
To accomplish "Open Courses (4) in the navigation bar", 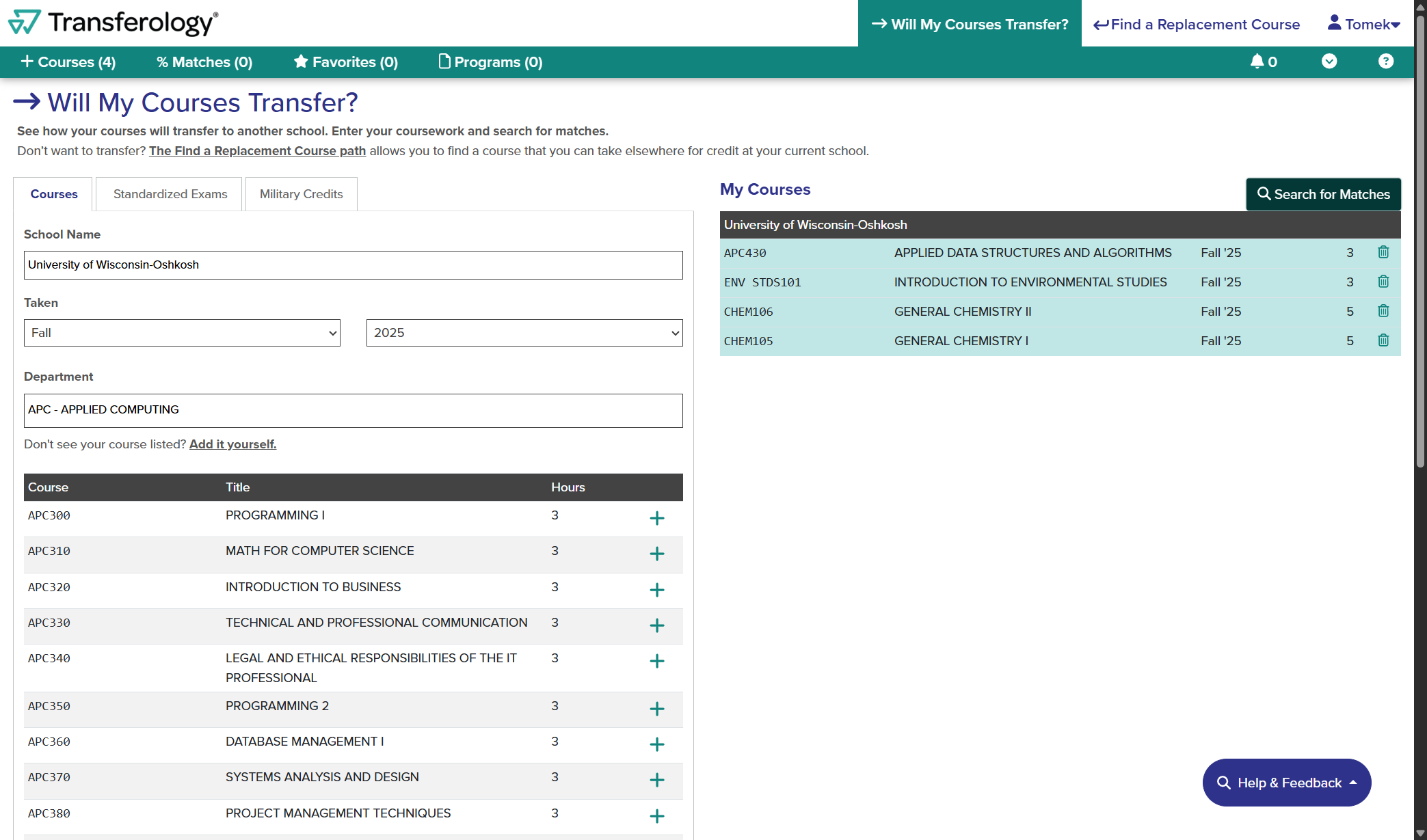I will [x=68, y=62].
